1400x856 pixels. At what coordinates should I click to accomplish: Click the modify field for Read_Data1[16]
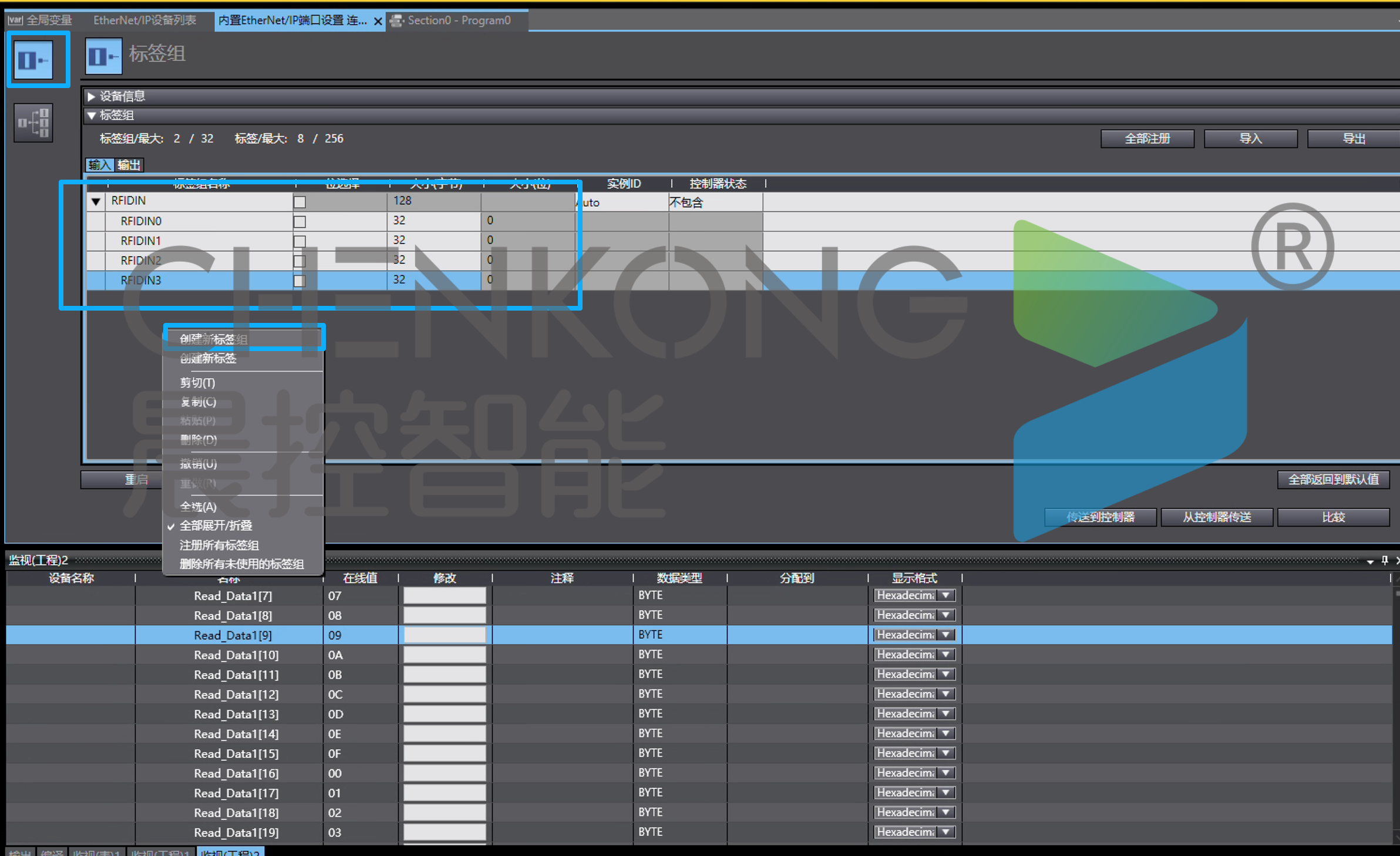[445, 773]
